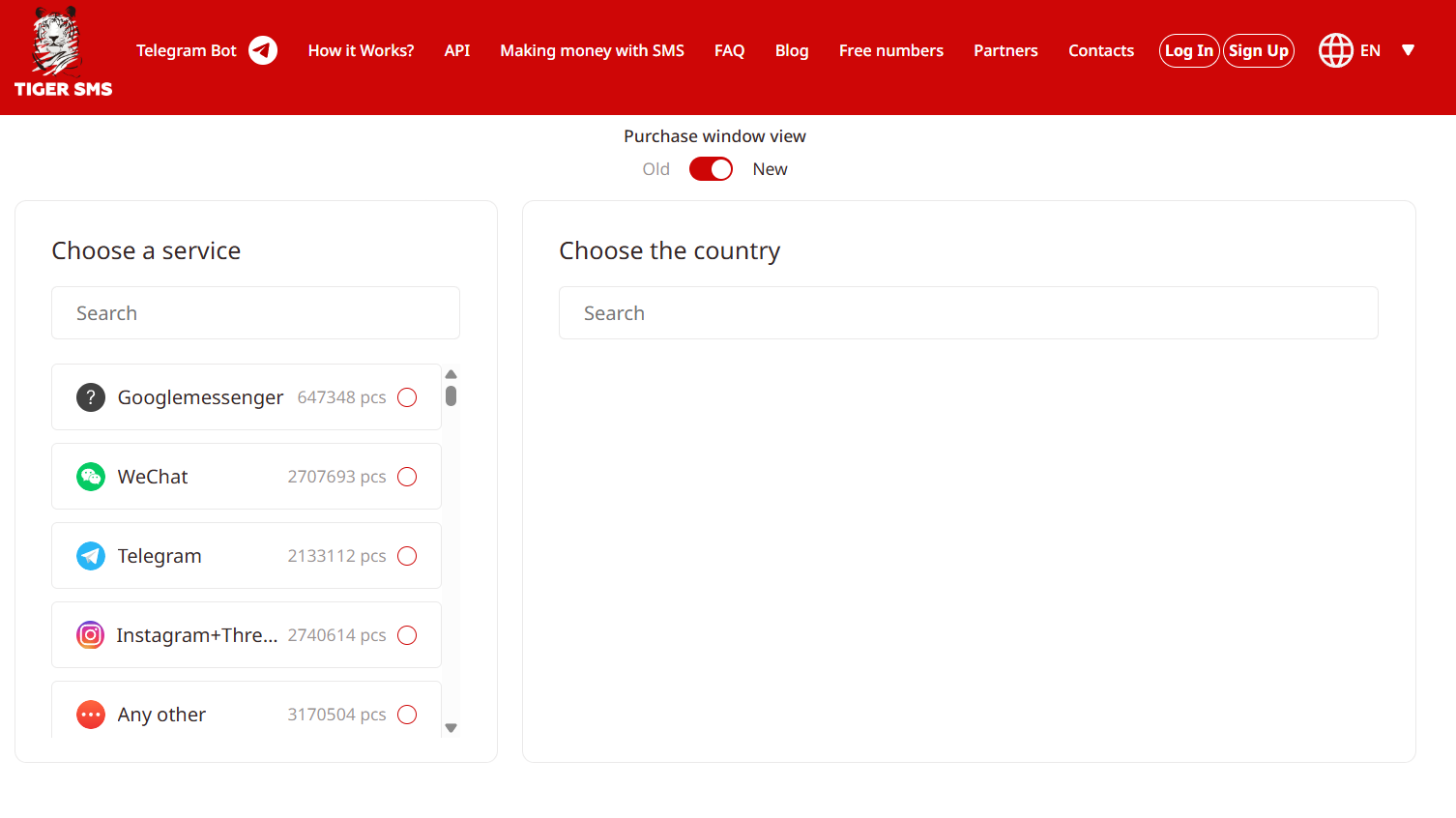Open the EN language selector
Viewport: 1456px width, 818px height.
pos(1370,50)
